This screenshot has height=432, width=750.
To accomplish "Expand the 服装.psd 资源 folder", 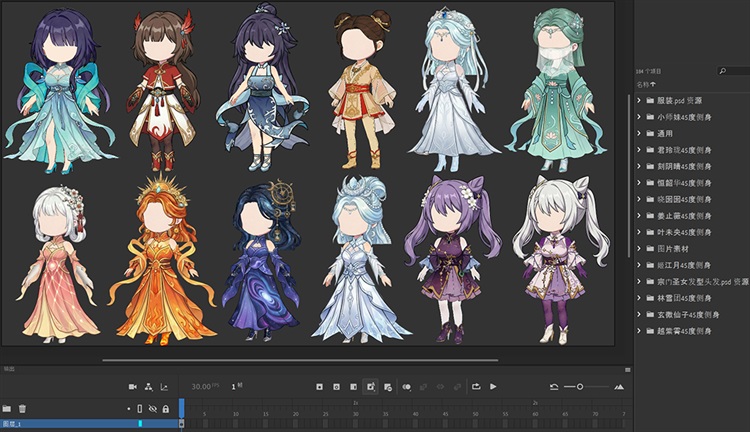I will 639,101.
